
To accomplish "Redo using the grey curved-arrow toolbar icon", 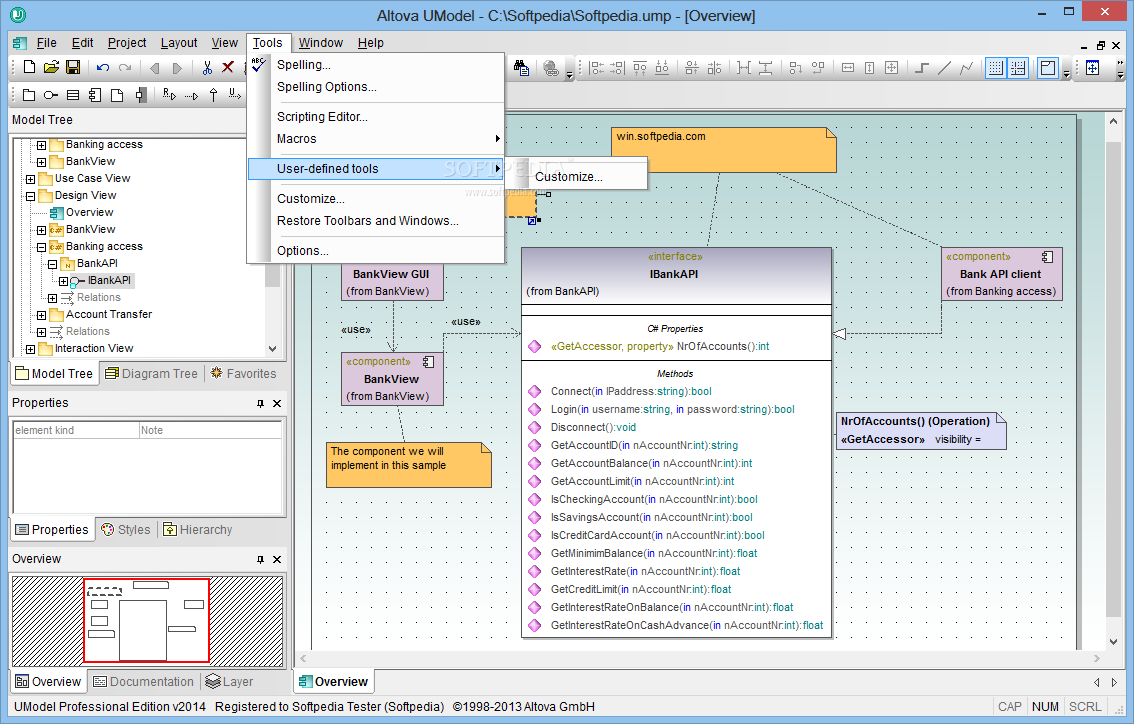I will (x=125, y=67).
